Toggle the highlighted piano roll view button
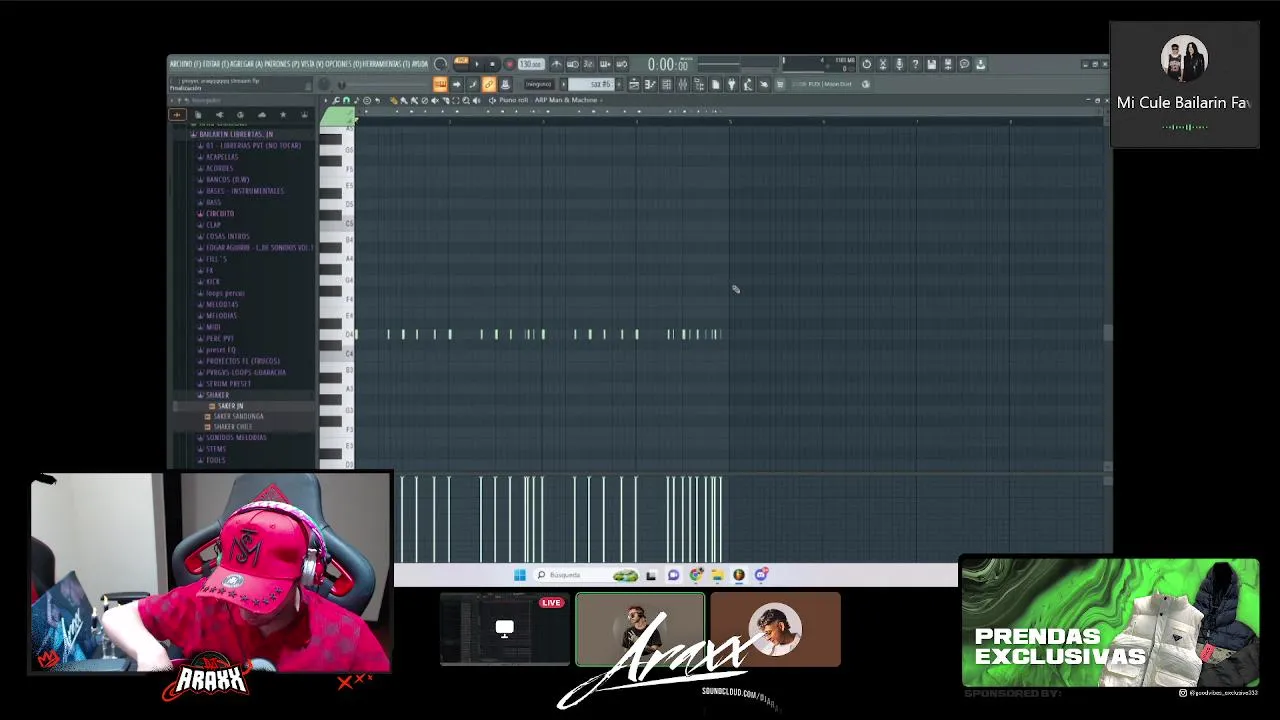The height and width of the screenshot is (720, 1280). point(440,84)
